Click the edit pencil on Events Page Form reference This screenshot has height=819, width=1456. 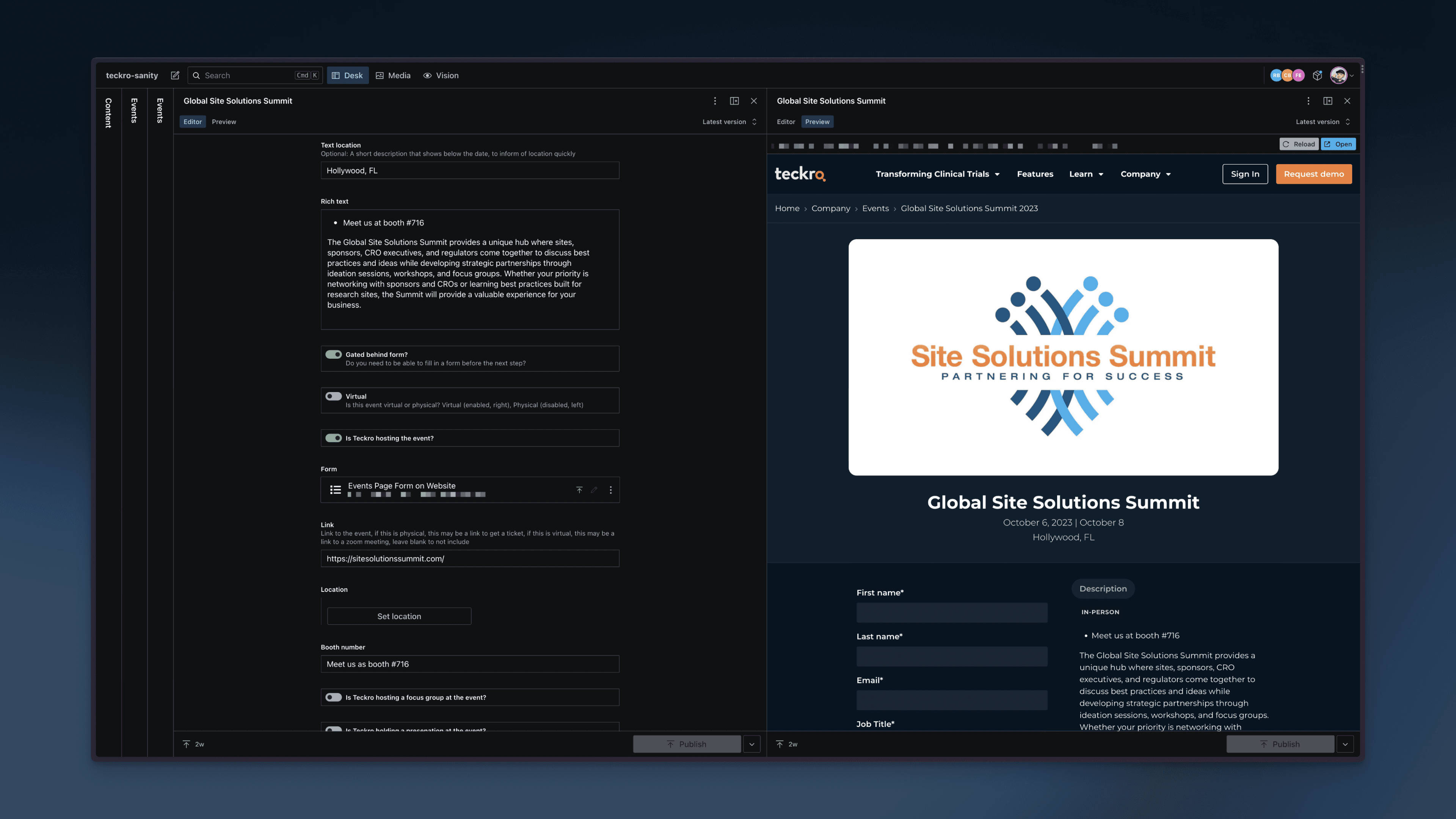[594, 490]
